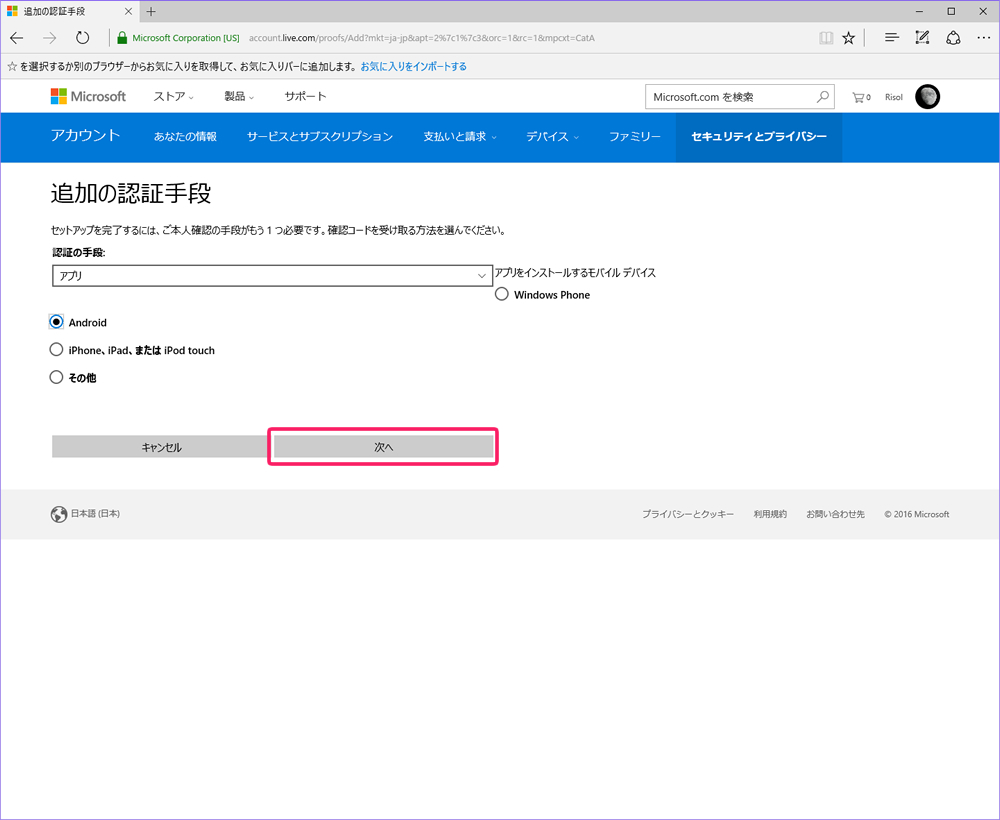Screen dimensions: 1000x820
Task: Open サービスとサブスクリプション tab
Action: tap(320, 136)
